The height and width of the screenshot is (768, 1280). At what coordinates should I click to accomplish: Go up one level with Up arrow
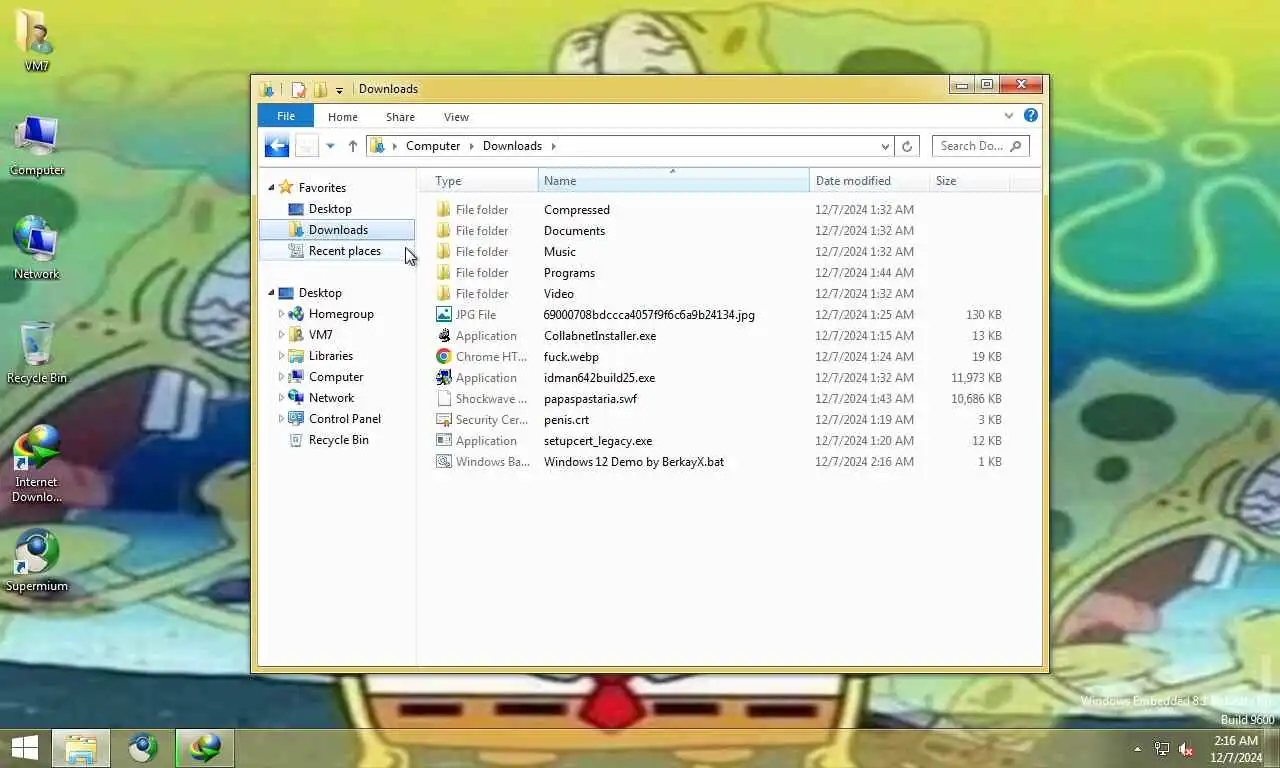pos(353,146)
